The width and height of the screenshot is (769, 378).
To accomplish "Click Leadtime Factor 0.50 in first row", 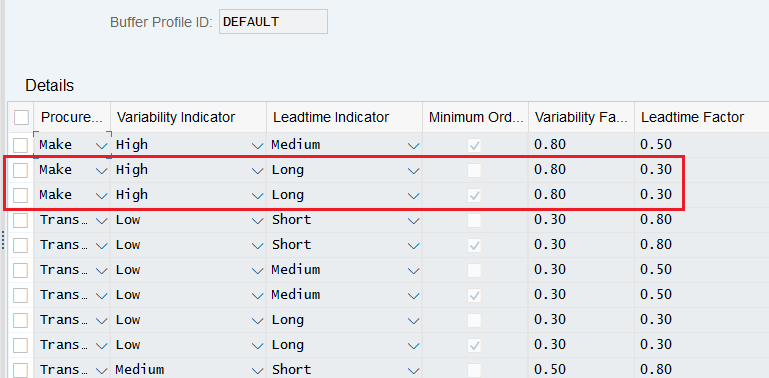I will click(x=656, y=145).
